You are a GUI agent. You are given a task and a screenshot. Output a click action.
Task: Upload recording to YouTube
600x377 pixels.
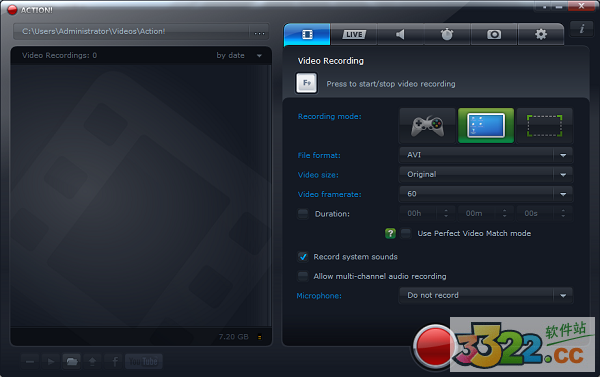[143, 361]
